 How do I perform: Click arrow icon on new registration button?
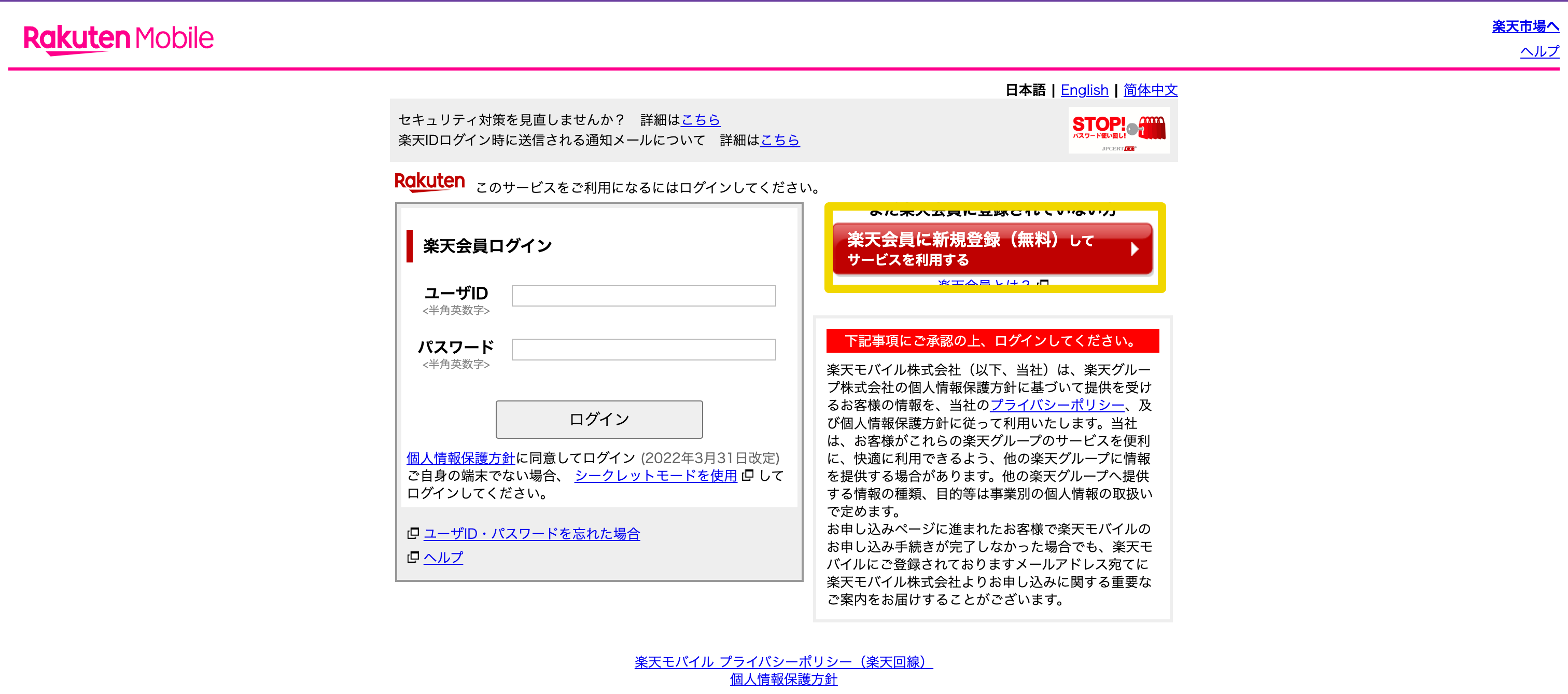click(1134, 248)
